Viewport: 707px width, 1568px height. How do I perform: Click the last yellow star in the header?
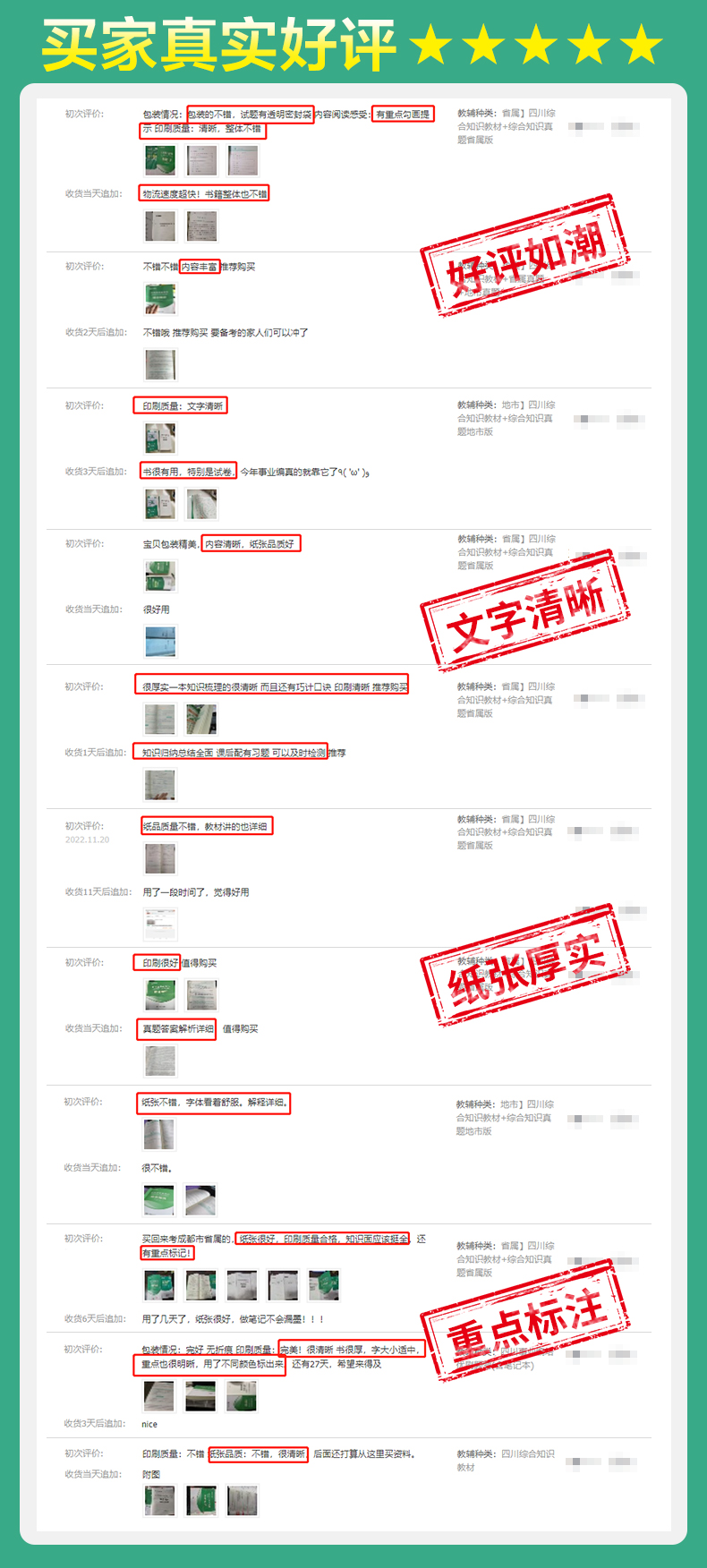(x=643, y=45)
